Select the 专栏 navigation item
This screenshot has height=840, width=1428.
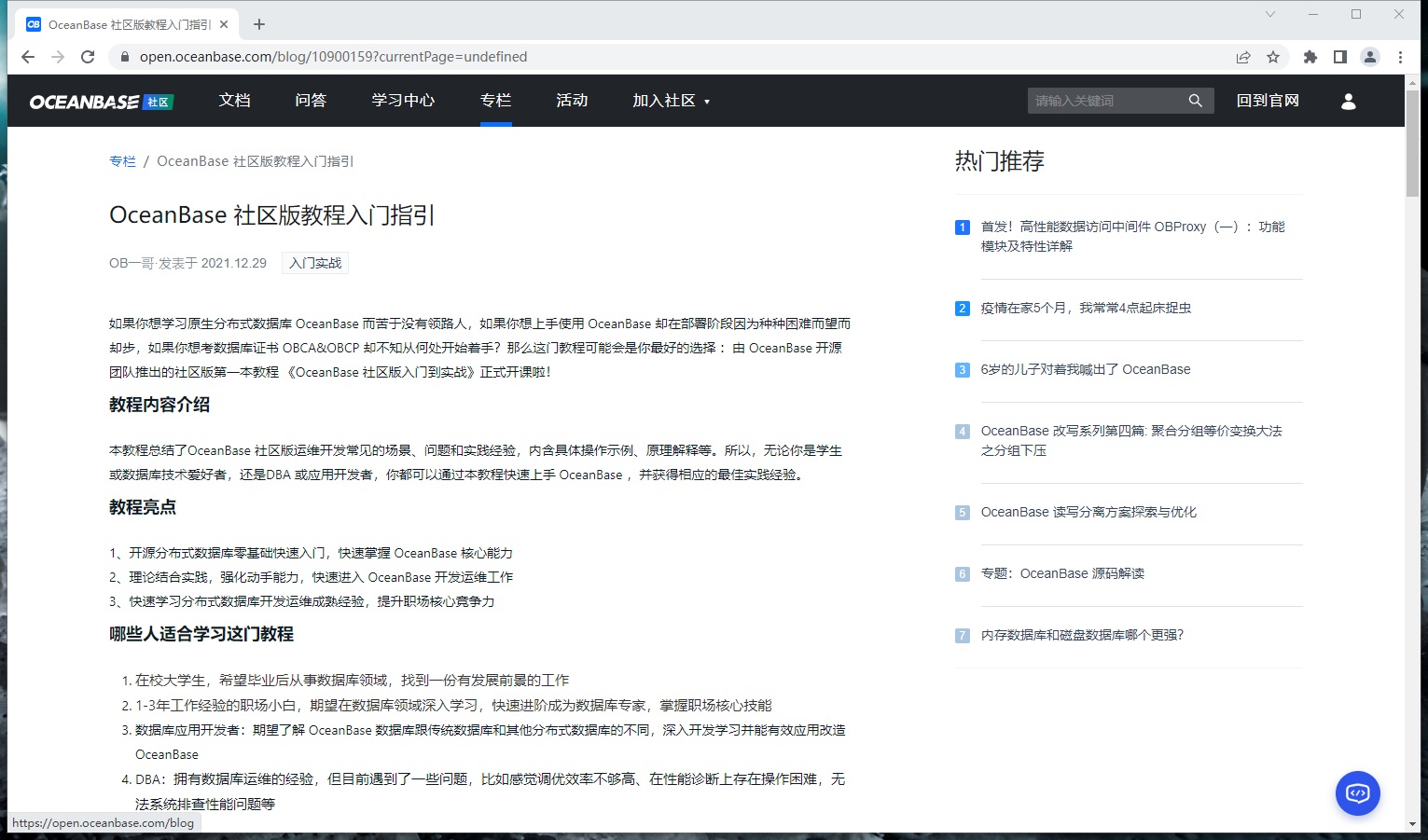[x=496, y=101]
